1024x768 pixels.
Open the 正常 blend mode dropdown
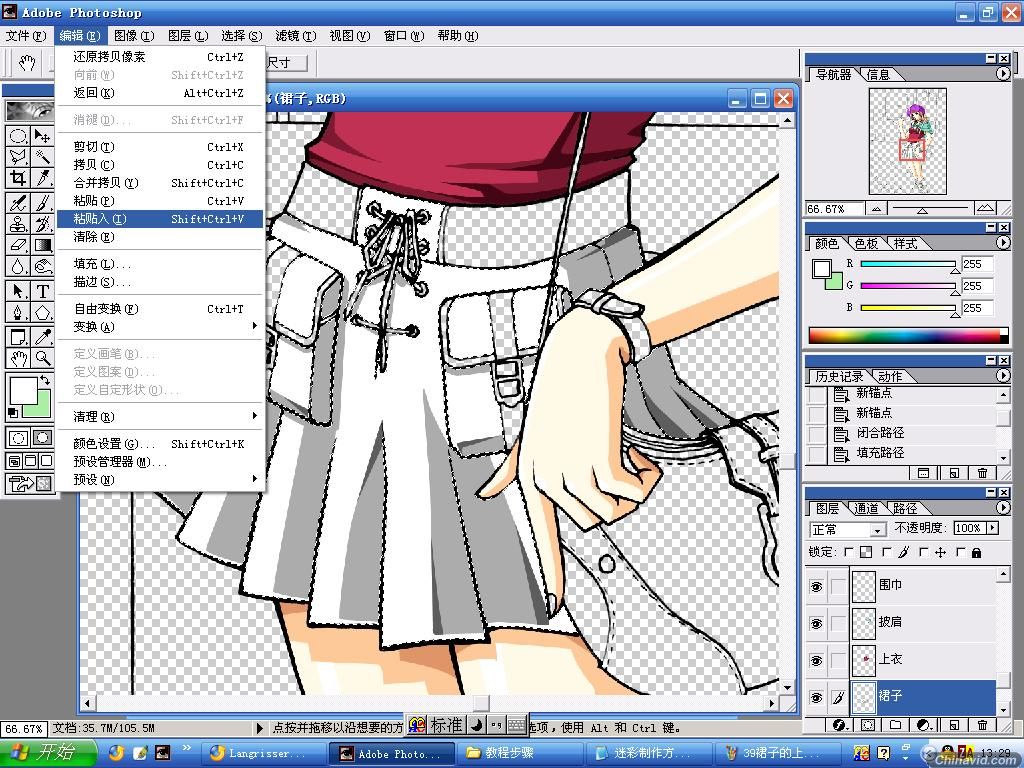[848, 529]
